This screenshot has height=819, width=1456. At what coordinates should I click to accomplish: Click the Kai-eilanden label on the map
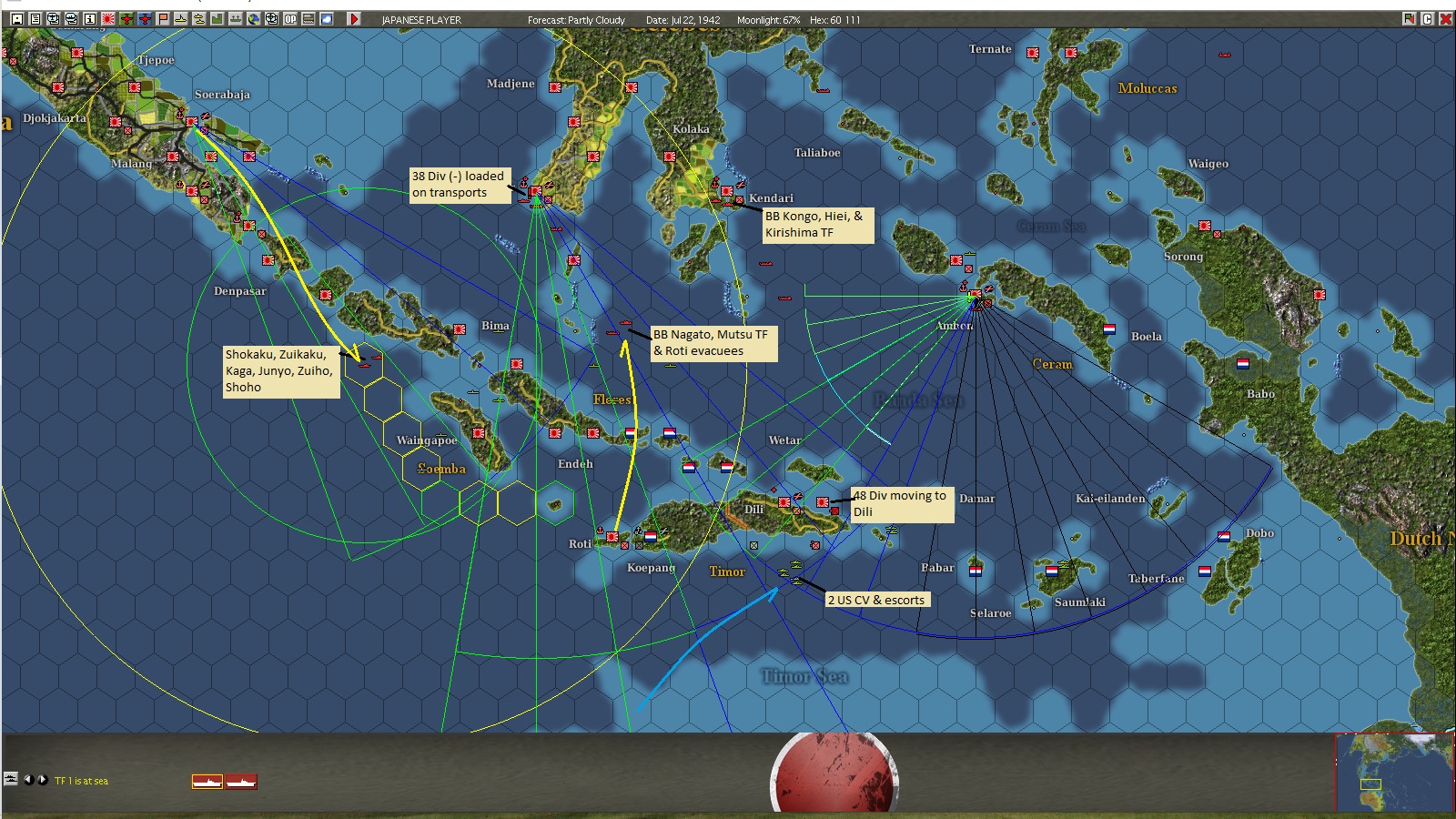[x=1110, y=499]
